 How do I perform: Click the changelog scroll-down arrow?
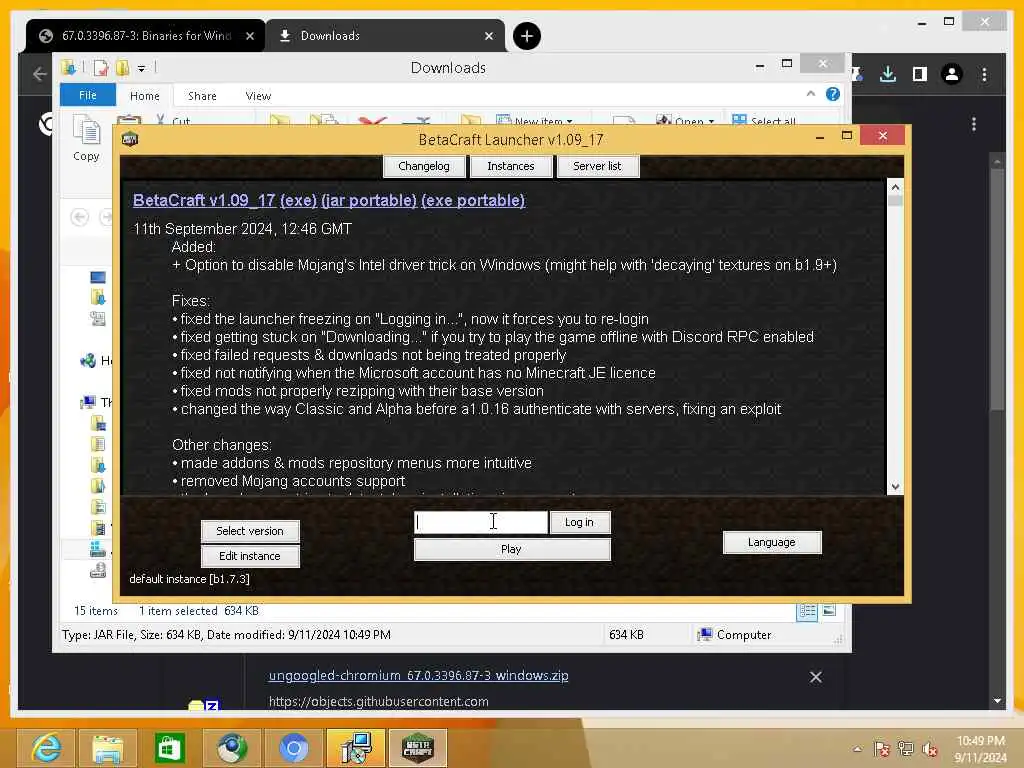pos(895,487)
